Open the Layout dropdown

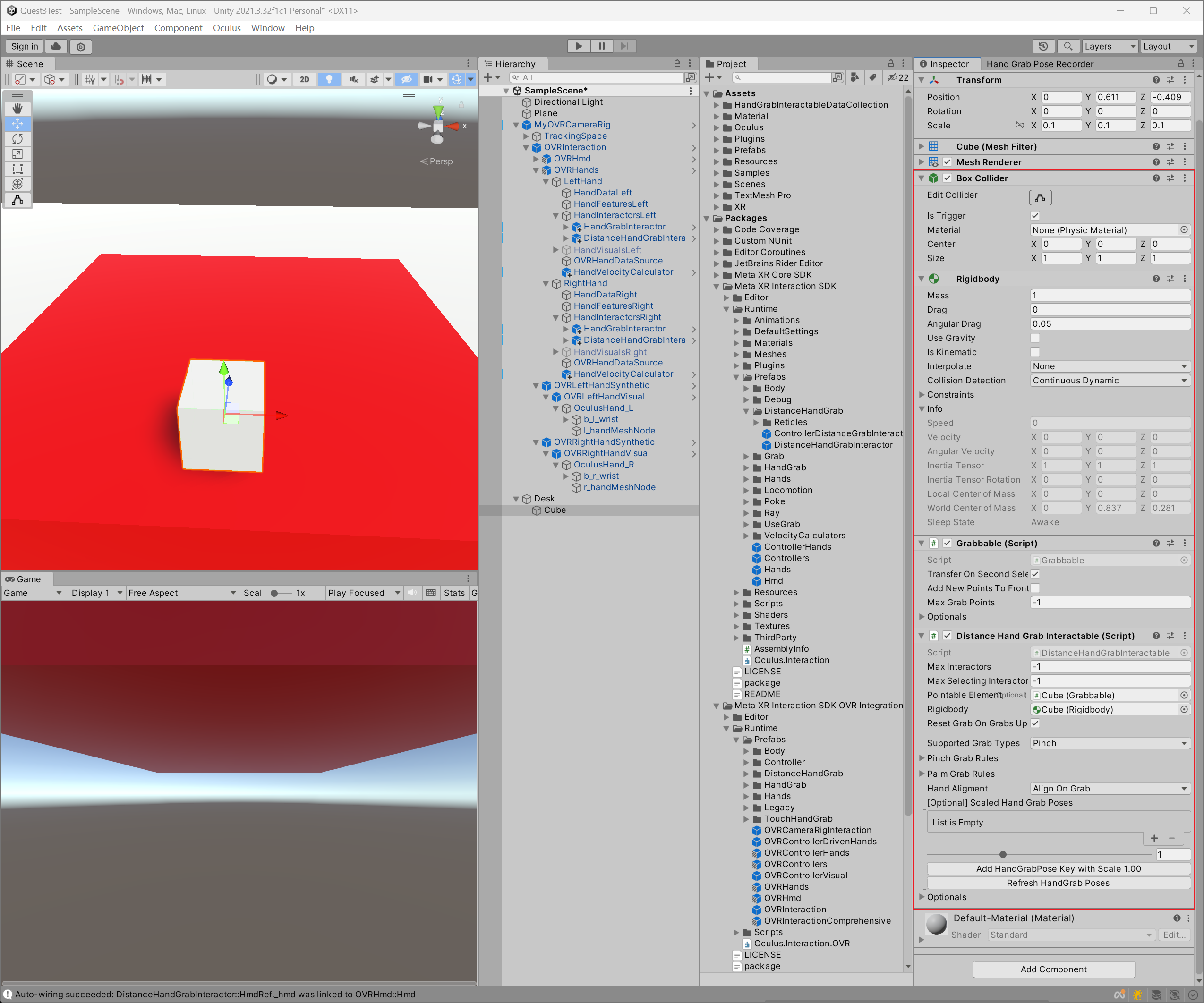[1168, 46]
